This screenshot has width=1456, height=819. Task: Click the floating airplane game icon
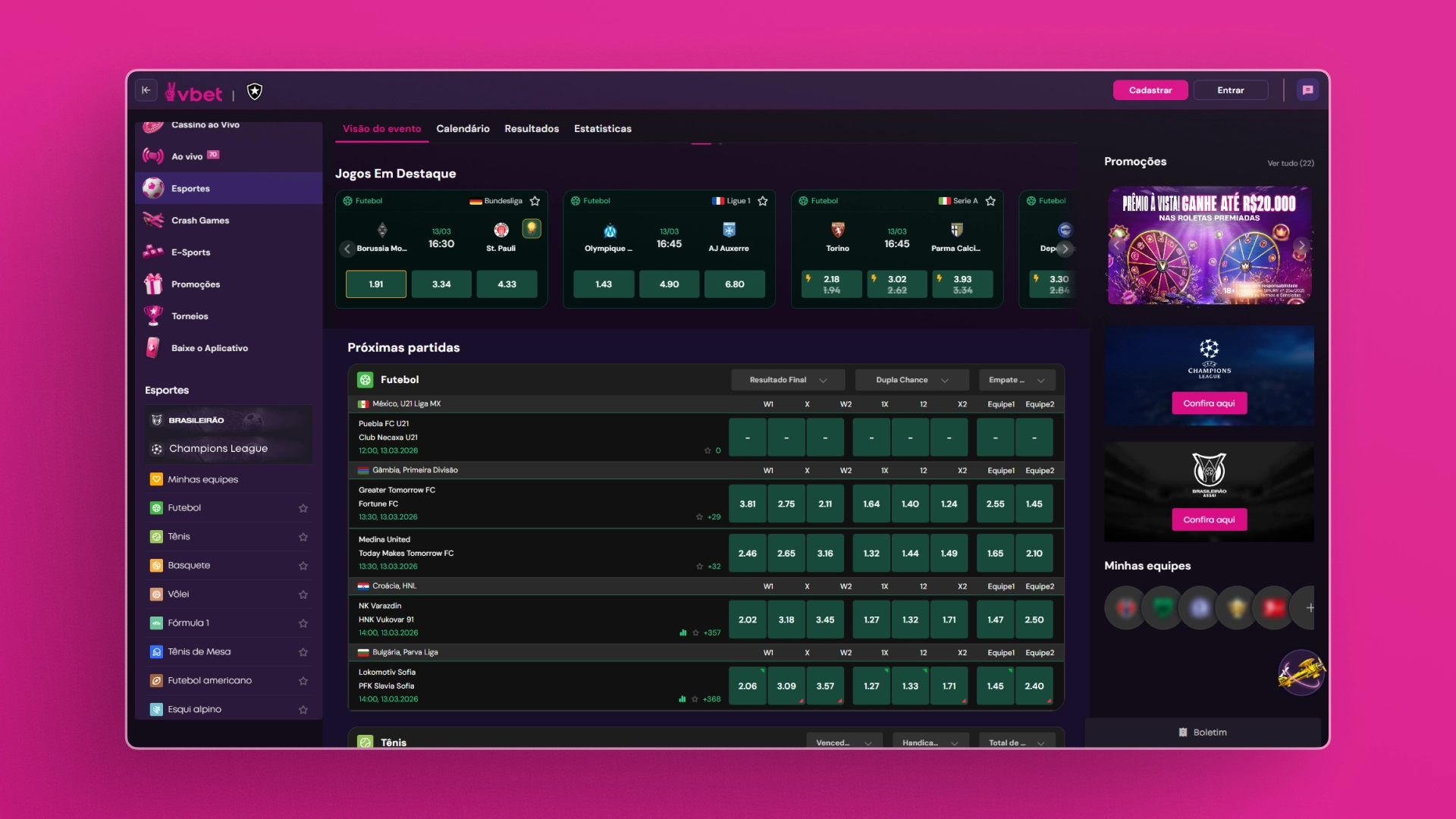pyautogui.click(x=1301, y=672)
